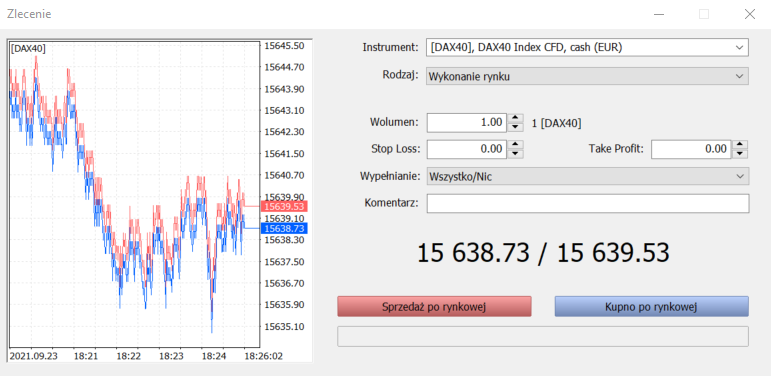
Task: Click the Wolumen input field
Action: tap(467, 122)
